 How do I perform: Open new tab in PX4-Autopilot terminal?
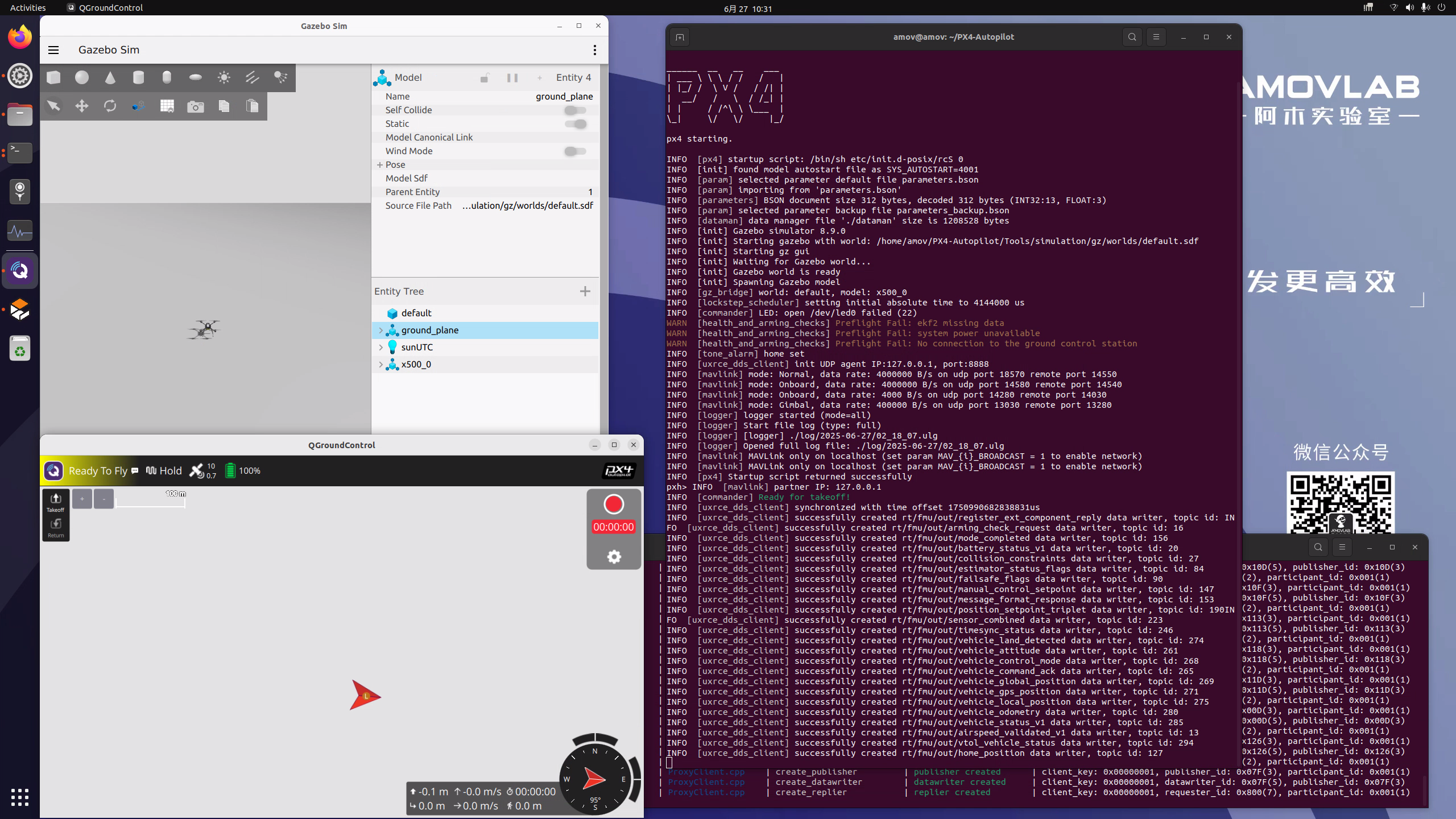[x=680, y=38]
